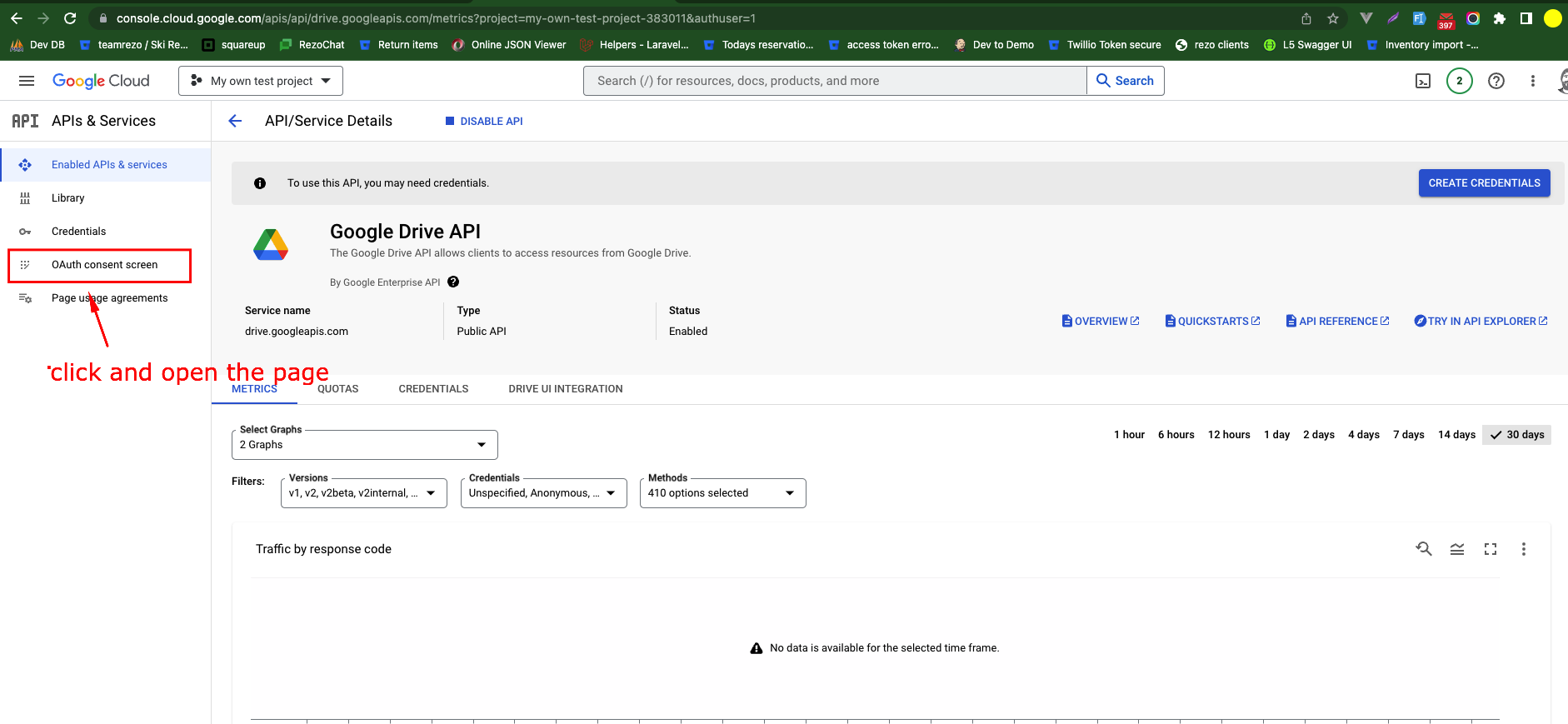This screenshot has height=724, width=1568.
Task: Click the browser forward arrow
Action: coord(43,17)
